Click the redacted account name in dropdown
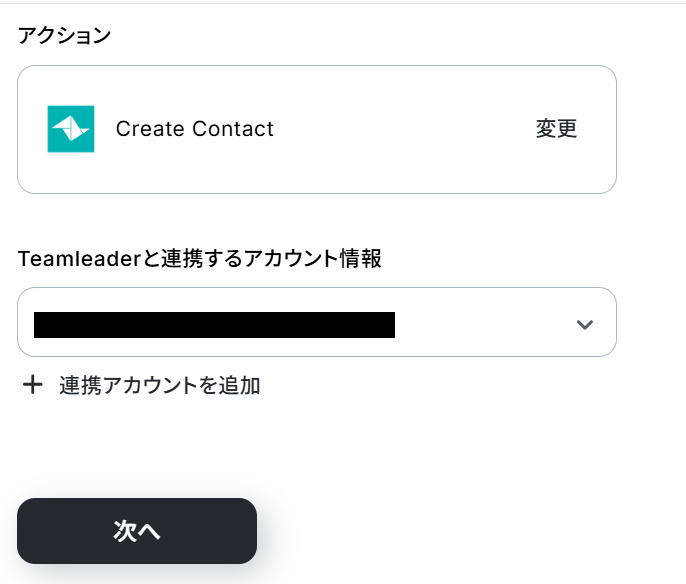 point(214,324)
